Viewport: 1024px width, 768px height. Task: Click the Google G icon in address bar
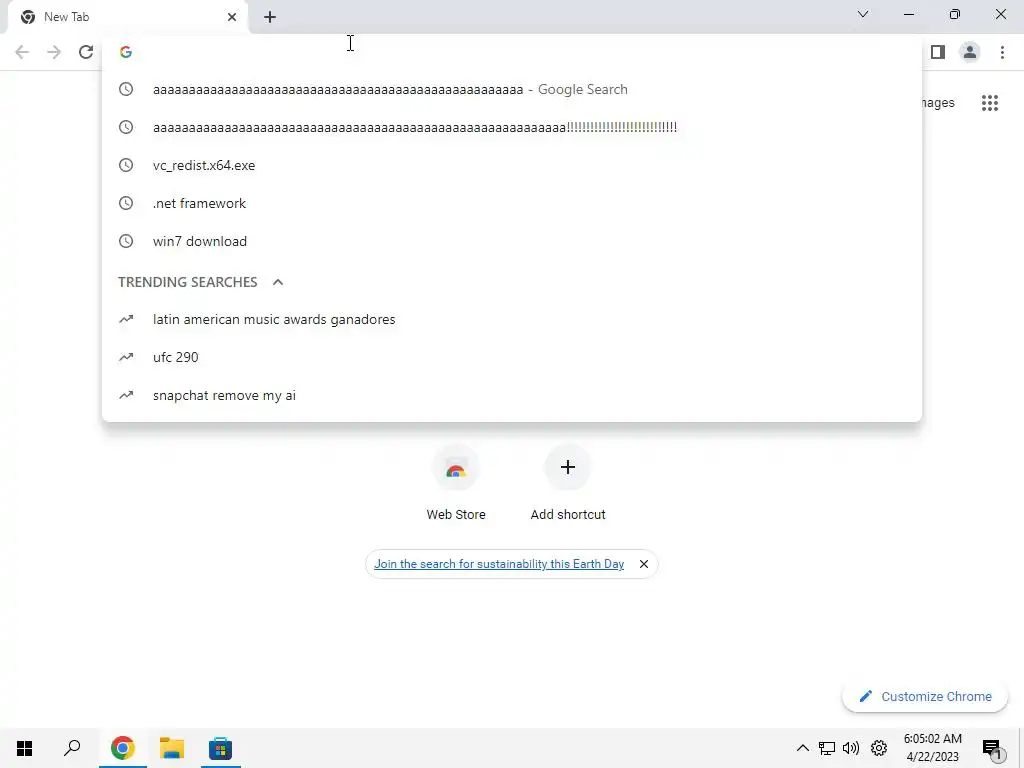point(126,52)
